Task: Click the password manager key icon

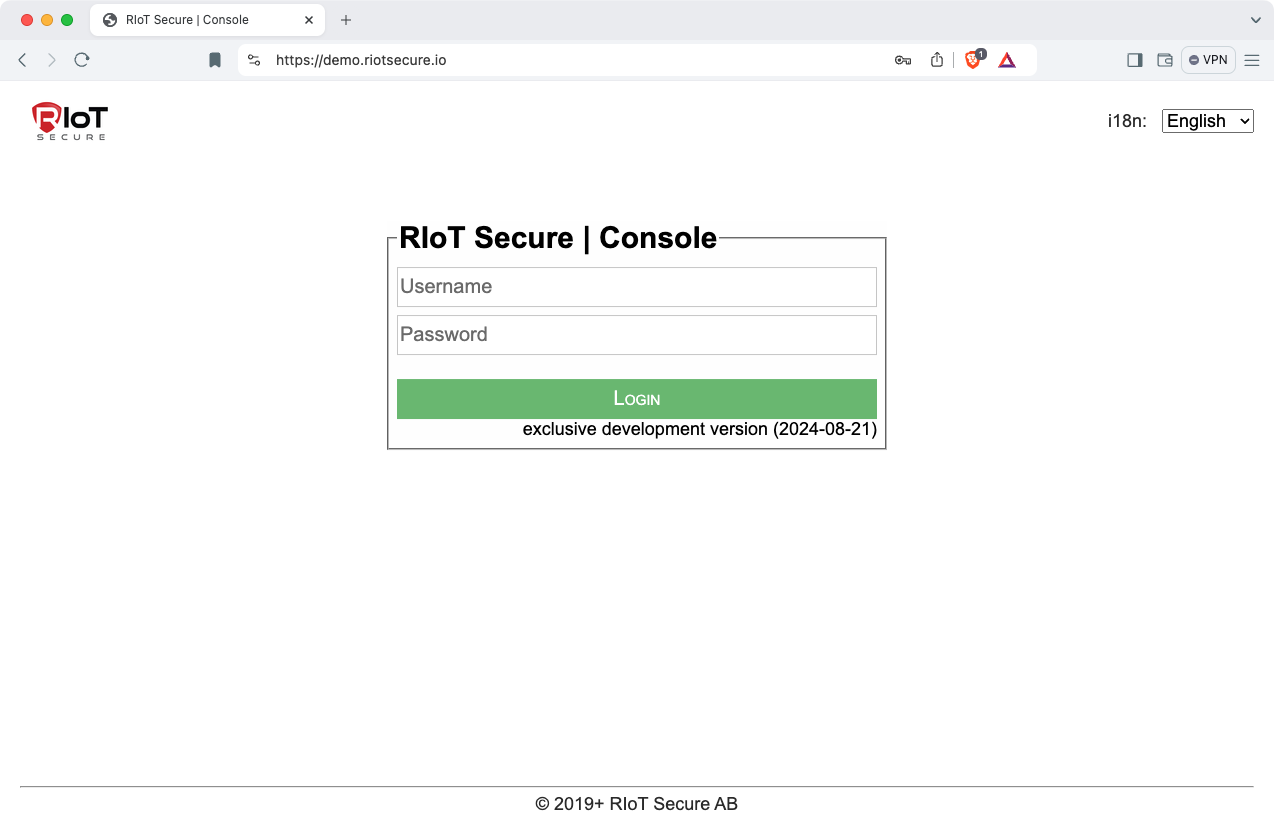Action: tap(902, 60)
